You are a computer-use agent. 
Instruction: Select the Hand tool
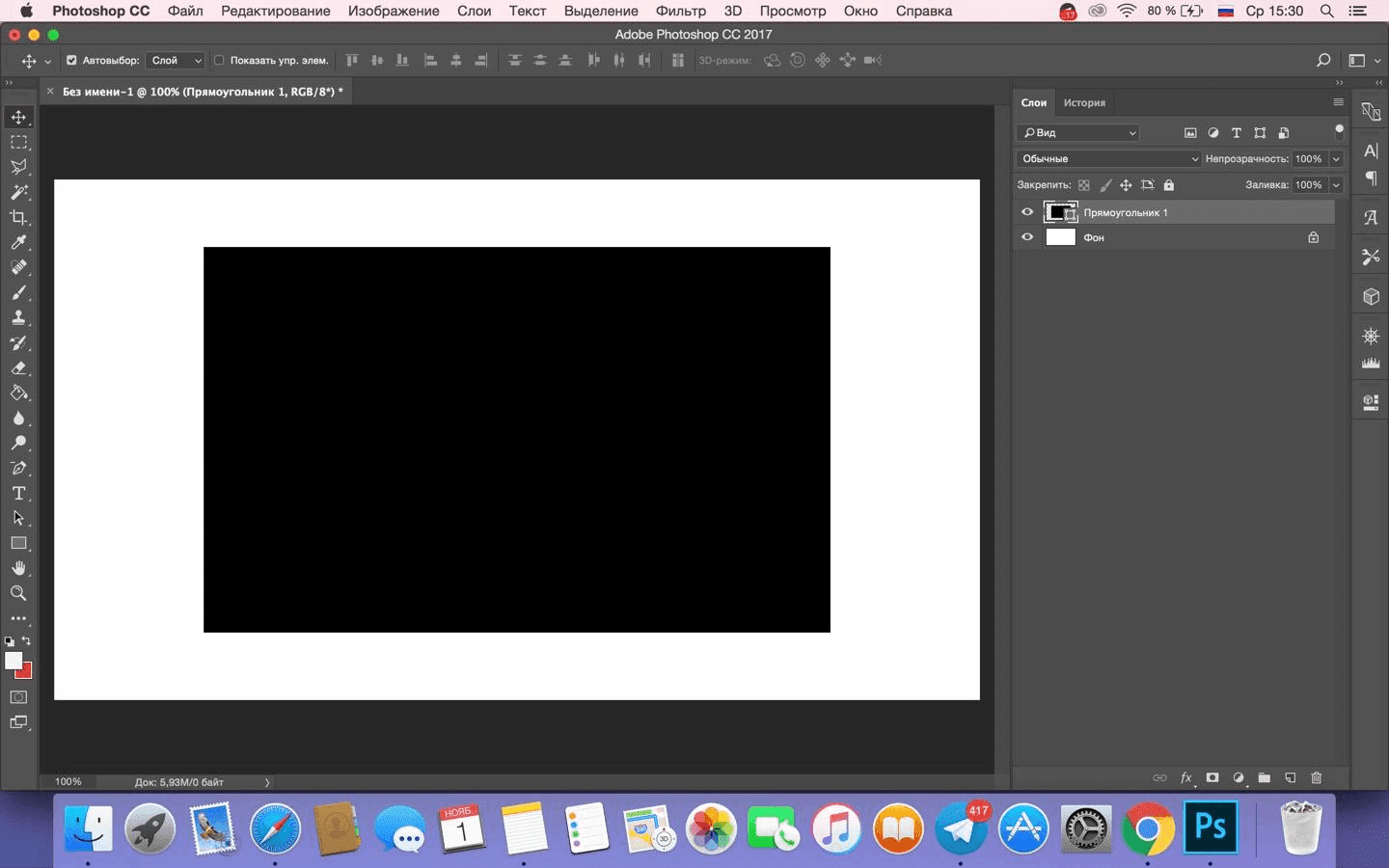(x=18, y=569)
